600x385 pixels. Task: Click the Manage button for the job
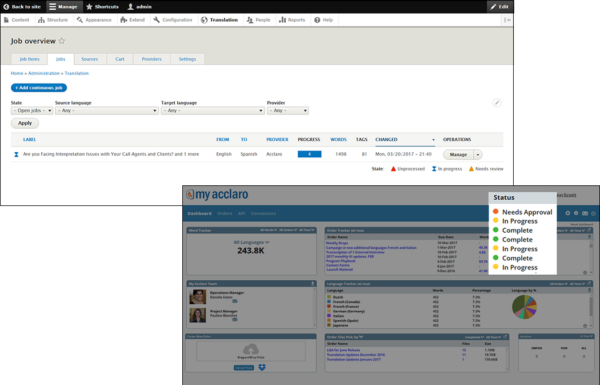pos(458,155)
